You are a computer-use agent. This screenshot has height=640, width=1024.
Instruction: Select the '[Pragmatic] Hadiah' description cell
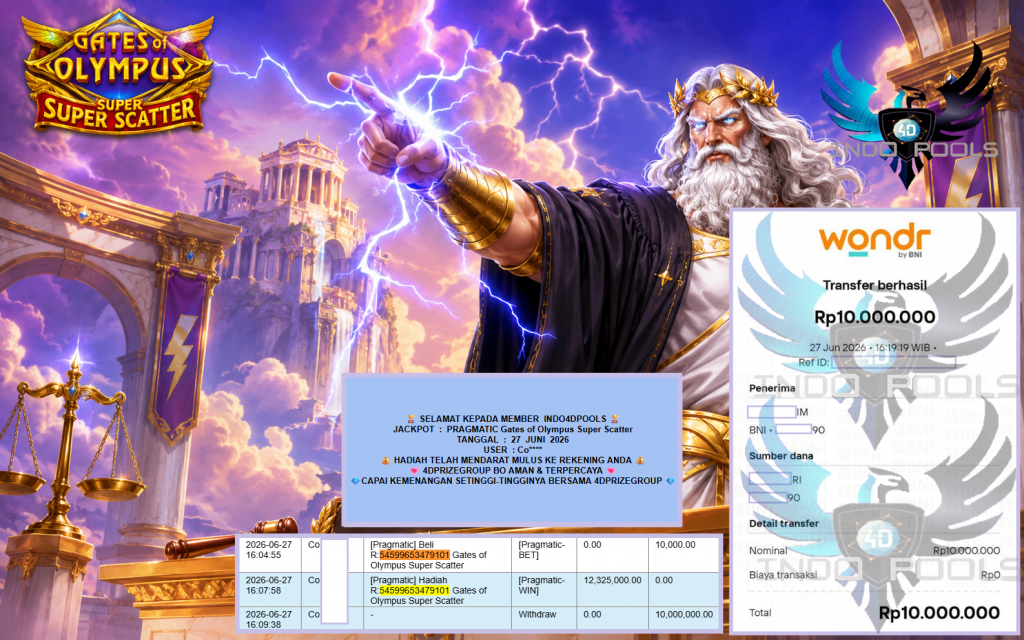438,590
